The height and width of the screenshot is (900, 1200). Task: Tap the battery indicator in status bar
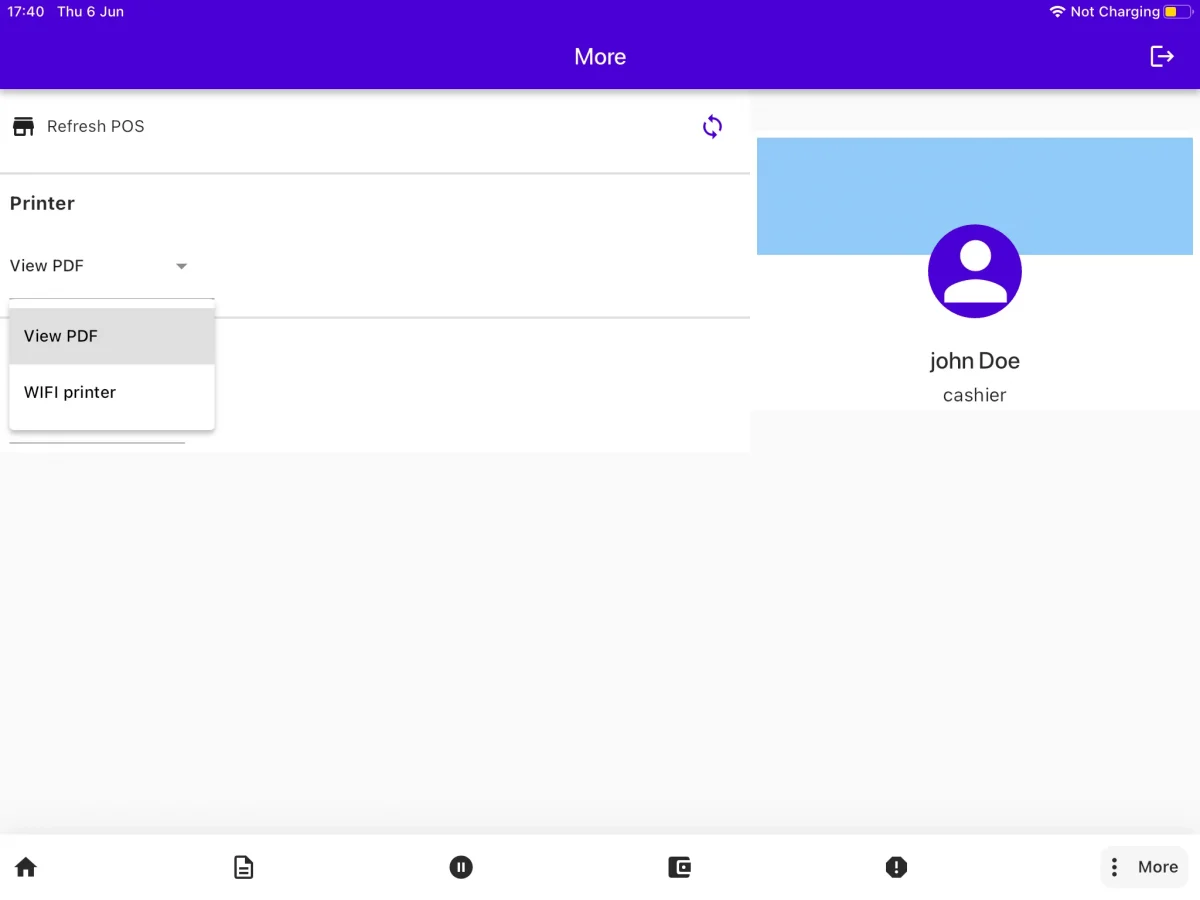[1178, 12]
